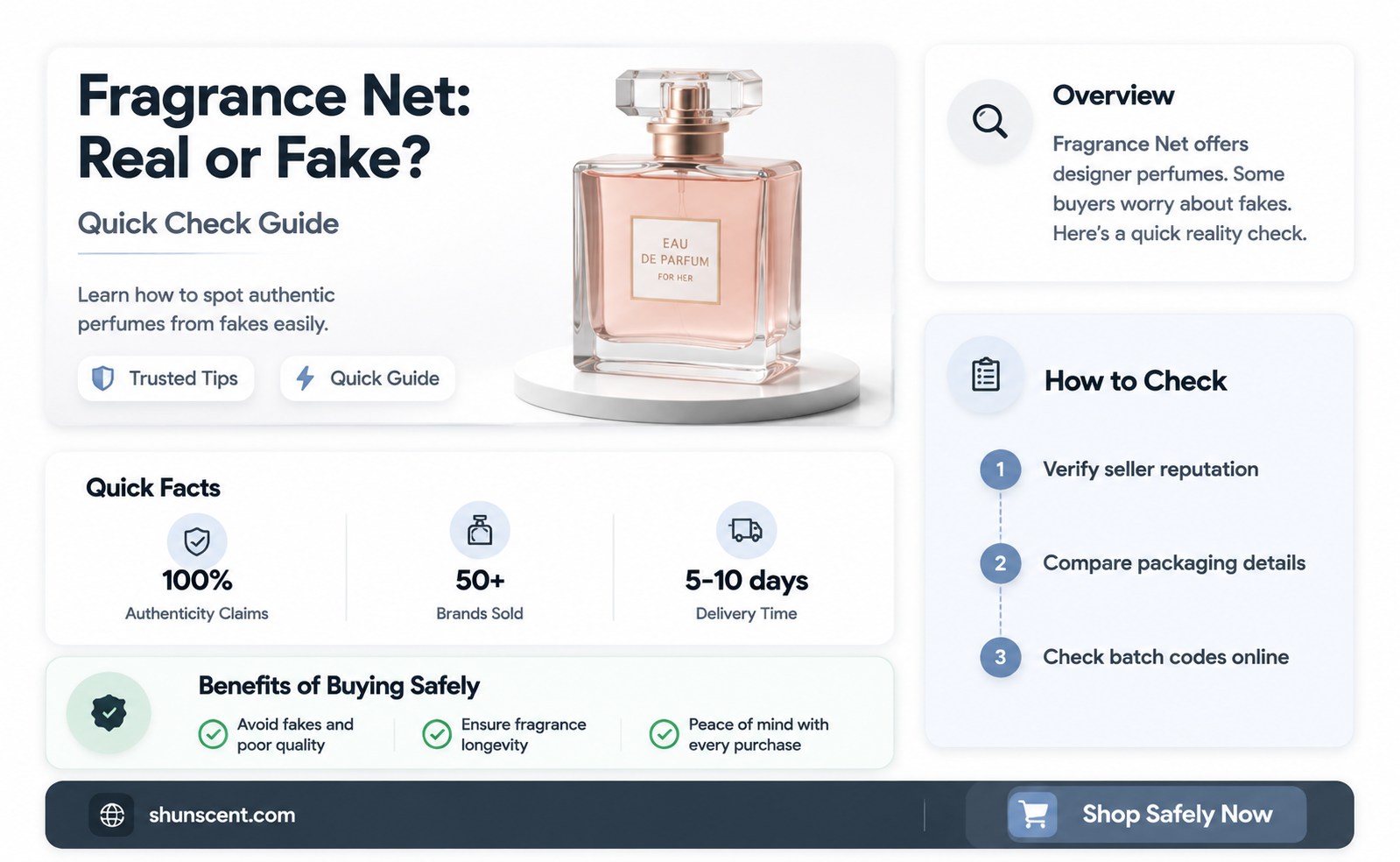Viewport: 1400px width, 862px height.
Task: Click the Check batch codes online text
Action: point(1165,657)
